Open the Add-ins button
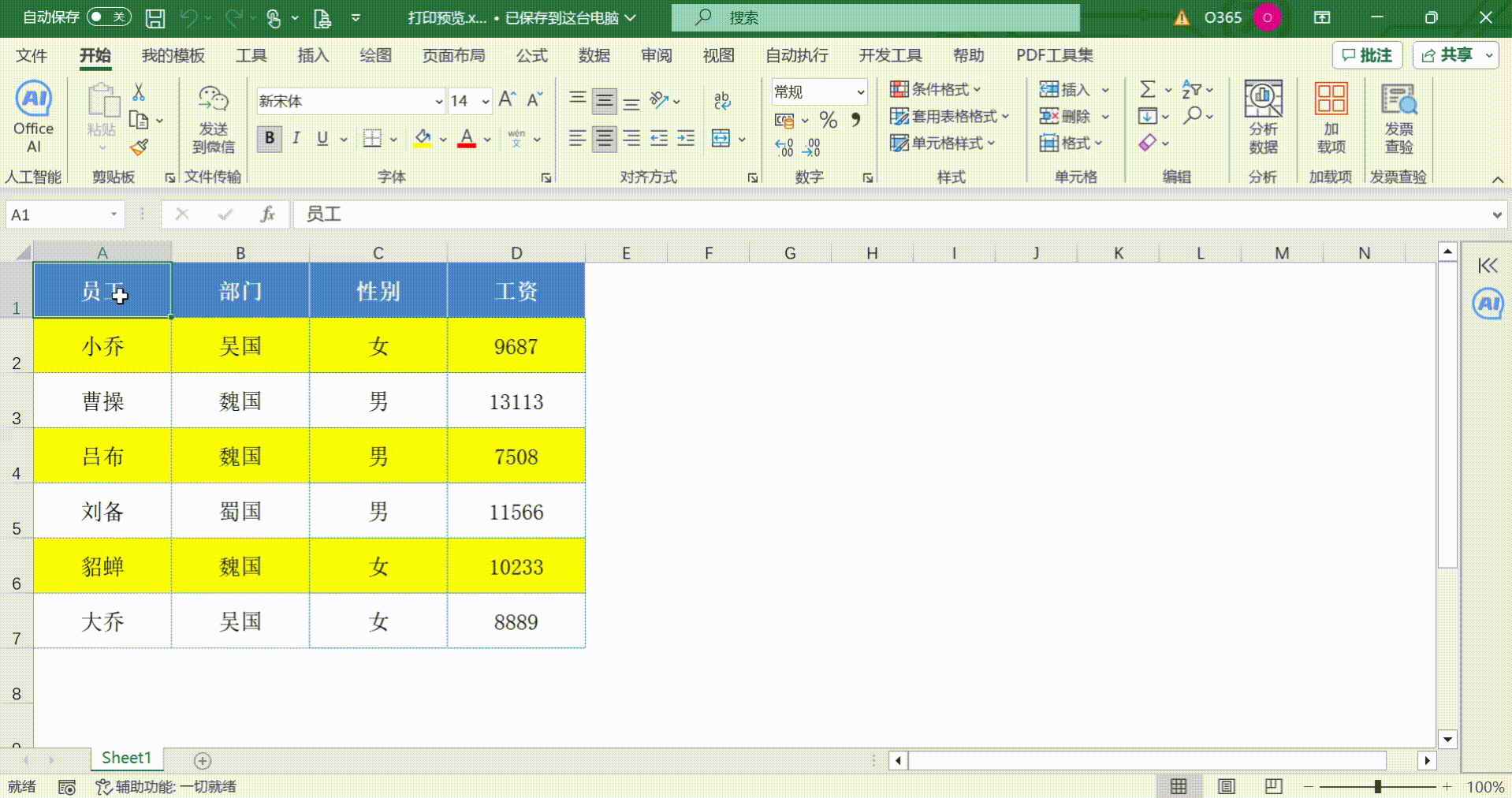 click(x=1331, y=117)
